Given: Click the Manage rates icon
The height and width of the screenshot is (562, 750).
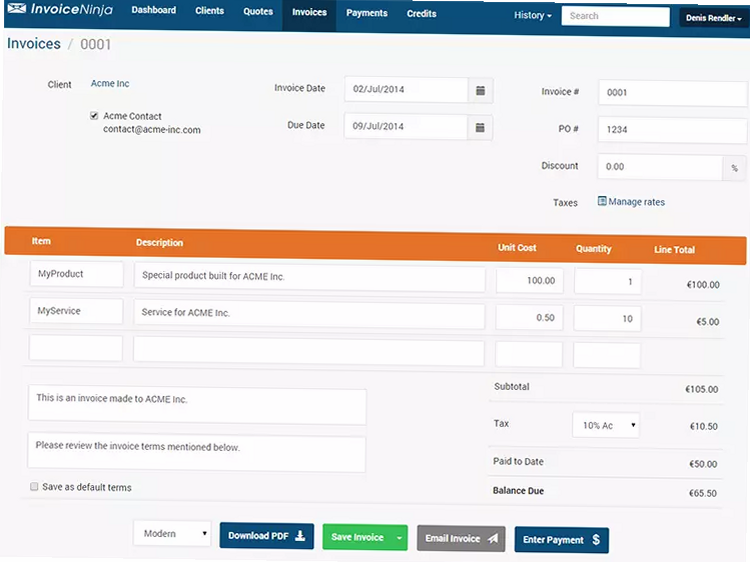Looking at the screenshot, I should 602,201.
